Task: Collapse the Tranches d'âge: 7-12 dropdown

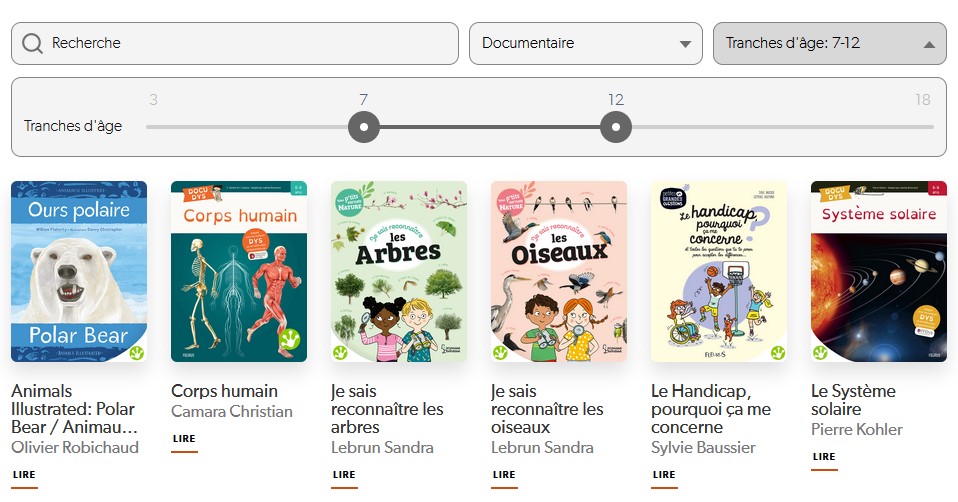Action: tap(829, 43)
